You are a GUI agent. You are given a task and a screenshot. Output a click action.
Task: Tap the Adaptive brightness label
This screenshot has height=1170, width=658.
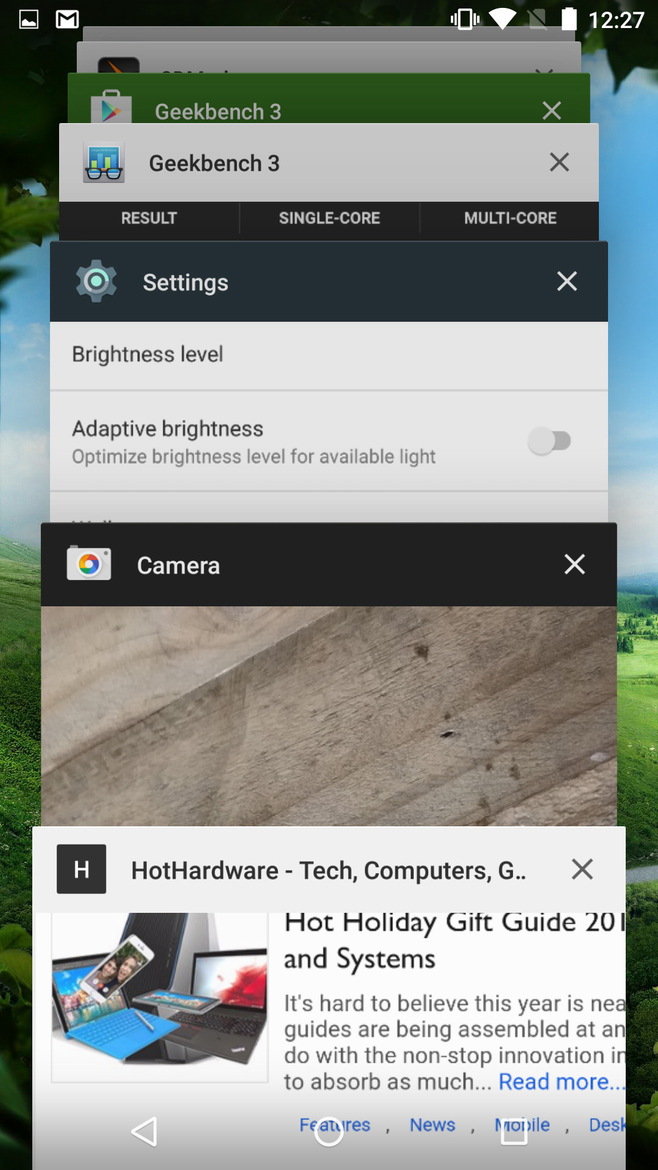pyautogui.click(x=168, y=429)
